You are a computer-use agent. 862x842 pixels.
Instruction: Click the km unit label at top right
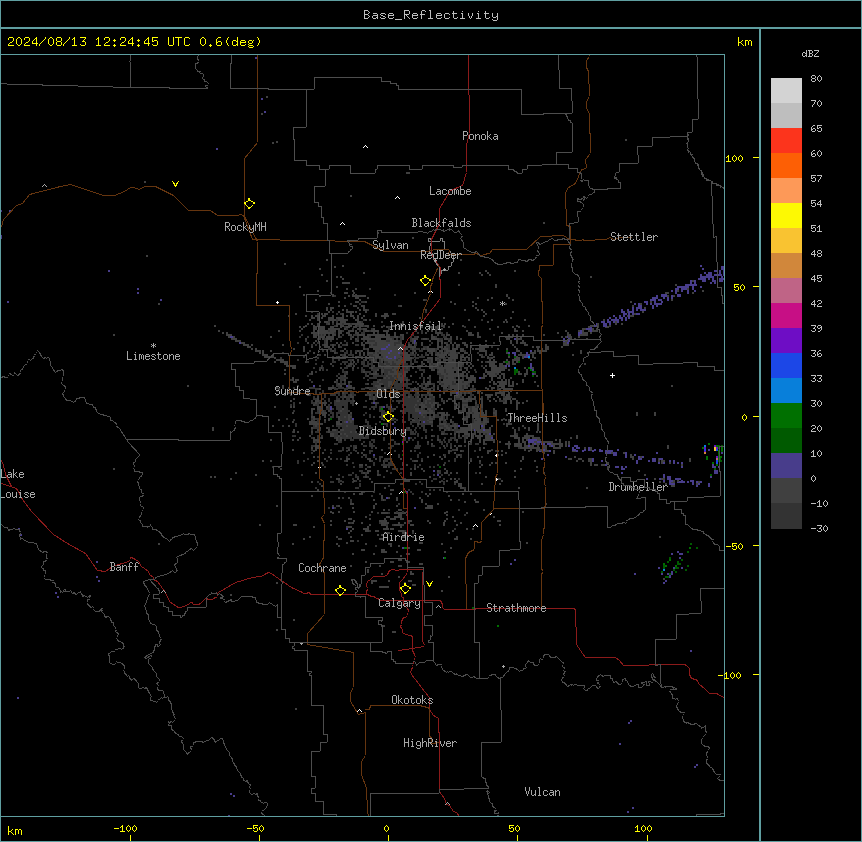click(x=744, y=42)
